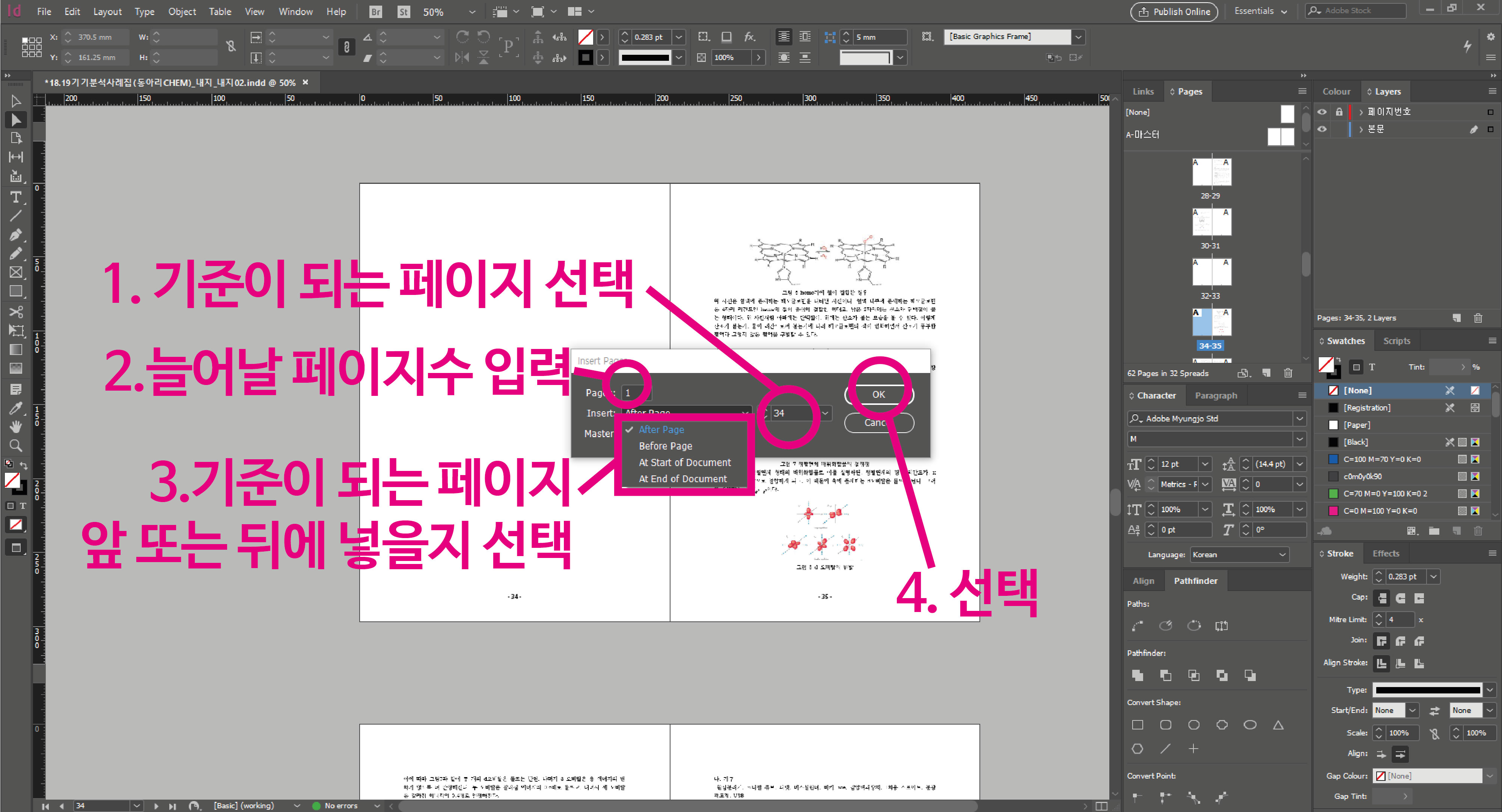Screen dimensions: 1502x812
Task: Open Adobe Bridge with the Br icon
Action: tap(376, 12)
